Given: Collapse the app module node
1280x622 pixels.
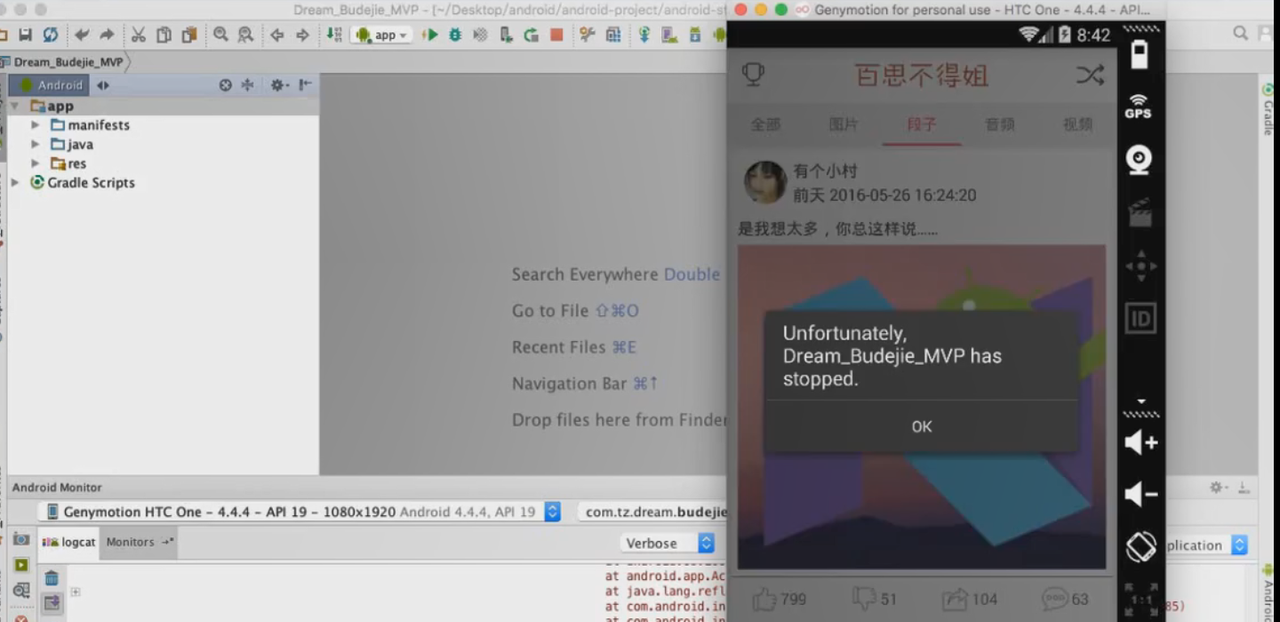Looking at the screenshot, I should tap(15, 106).
